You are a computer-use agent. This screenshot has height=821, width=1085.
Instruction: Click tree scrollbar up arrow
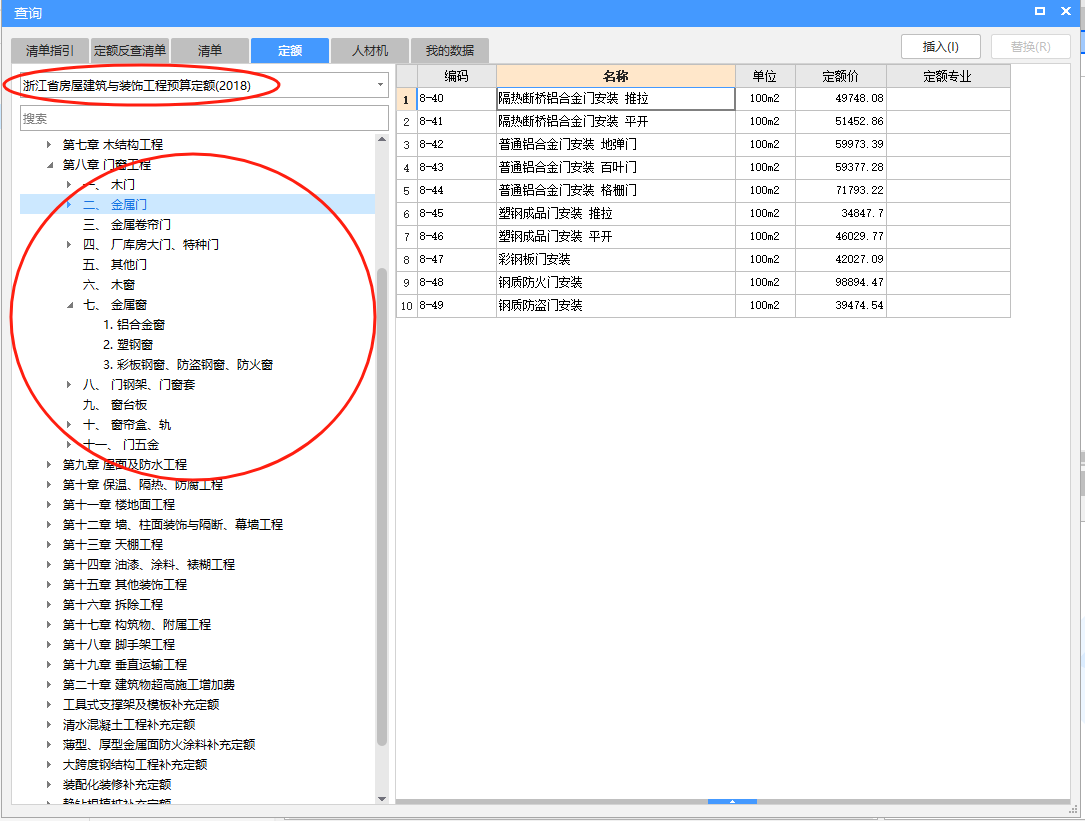pyautogui.click(x=382, y=139)
